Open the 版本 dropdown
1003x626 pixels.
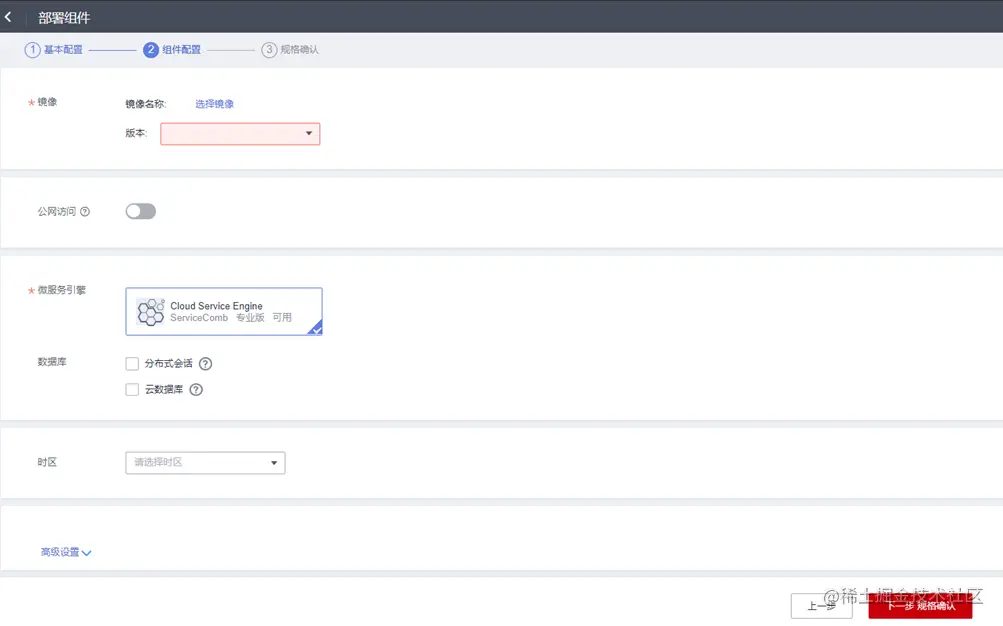click(240, 134)
